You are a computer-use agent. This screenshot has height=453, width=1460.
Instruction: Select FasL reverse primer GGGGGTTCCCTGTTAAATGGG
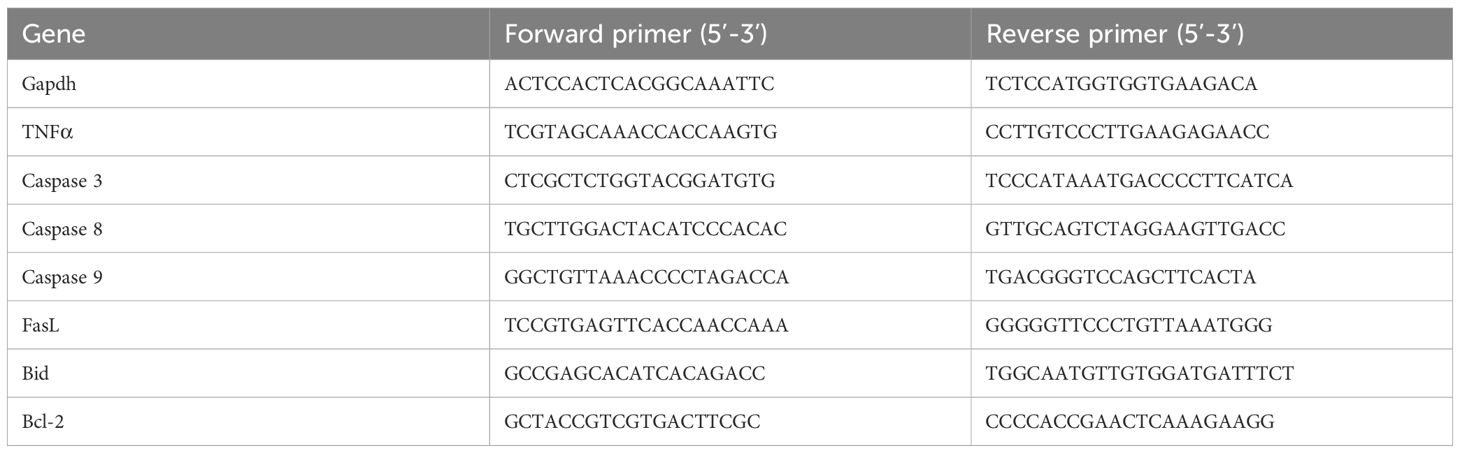(x=1130, y=326)
